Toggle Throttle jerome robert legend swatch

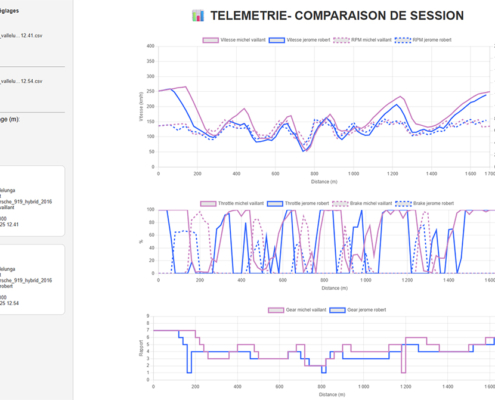click(275, 203)
